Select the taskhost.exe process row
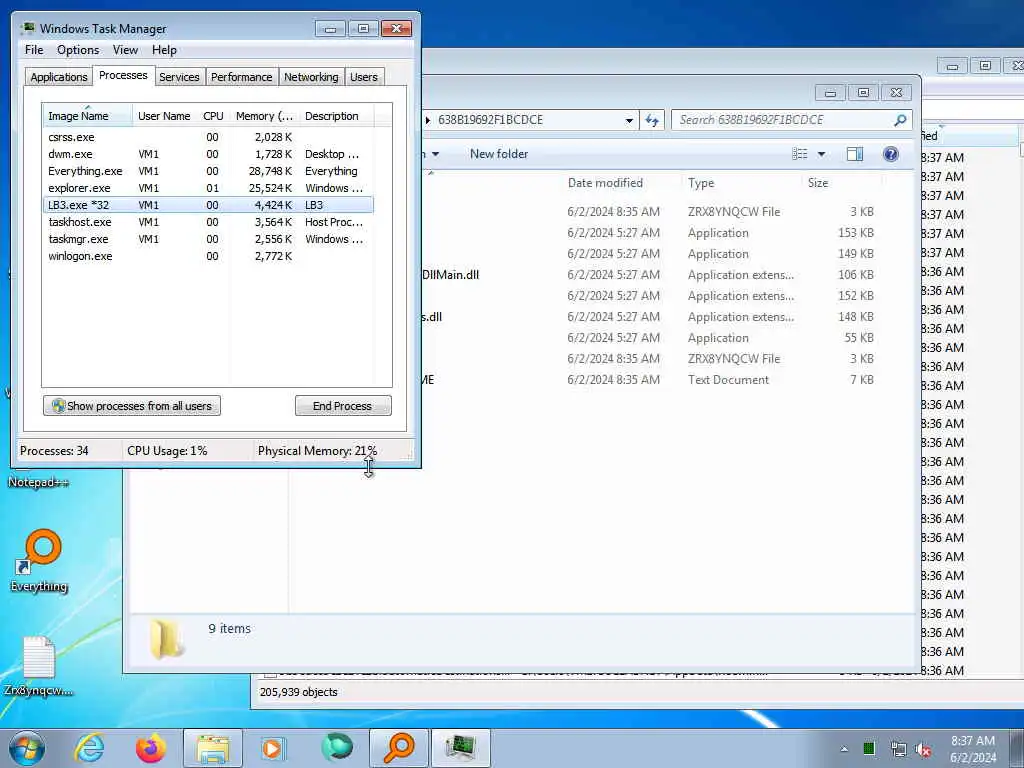1024x768 pixels. click(x=208, y=222)
